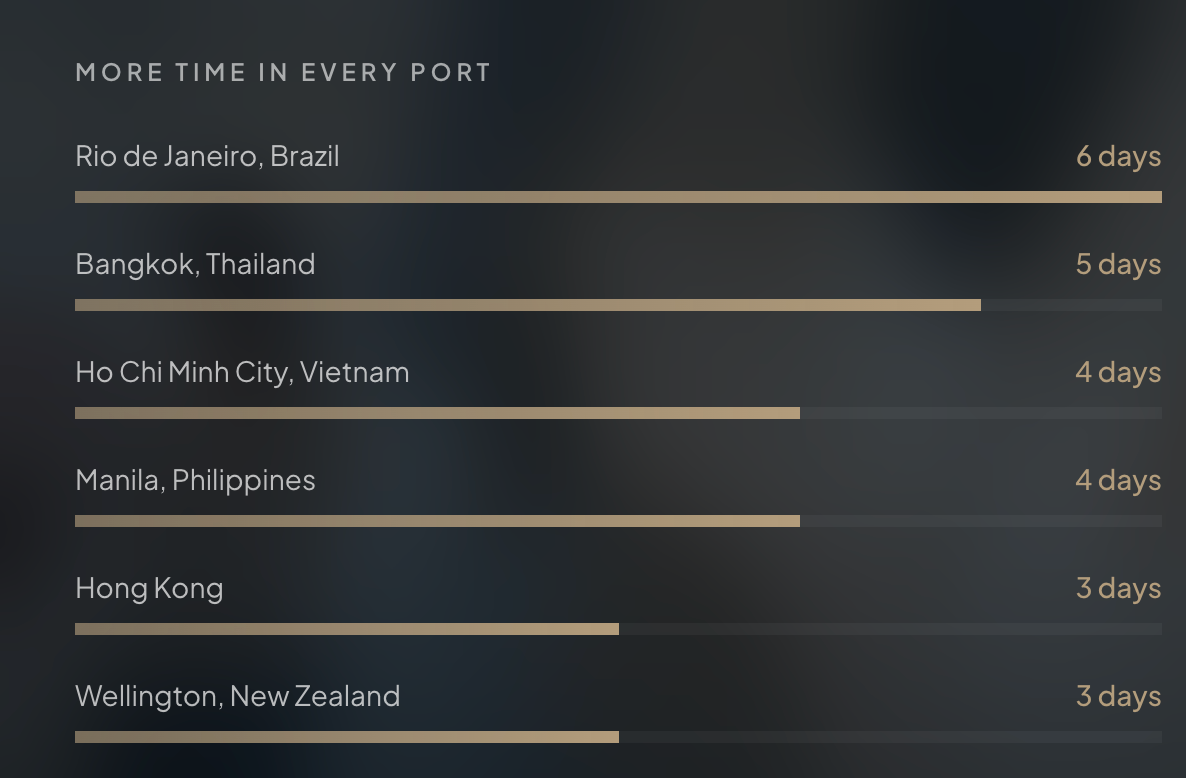Click the '6 days' value for Rio
This screenshot has height=778, width=1186.
click(1119, 157)
